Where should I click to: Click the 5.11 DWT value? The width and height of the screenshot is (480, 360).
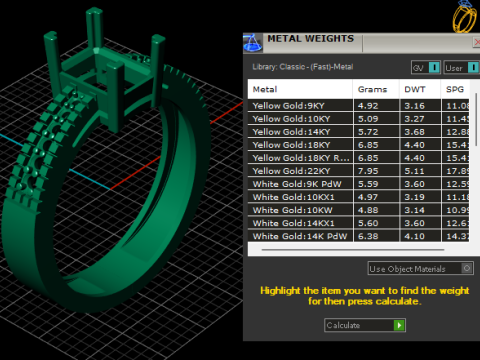(x=414, y=171)
